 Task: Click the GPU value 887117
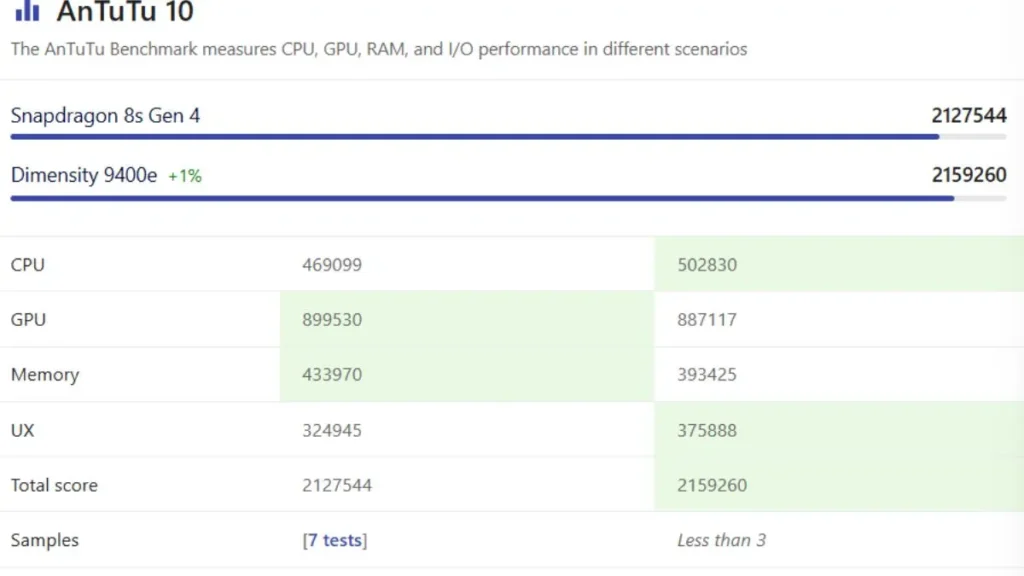[x=707, y=319]
